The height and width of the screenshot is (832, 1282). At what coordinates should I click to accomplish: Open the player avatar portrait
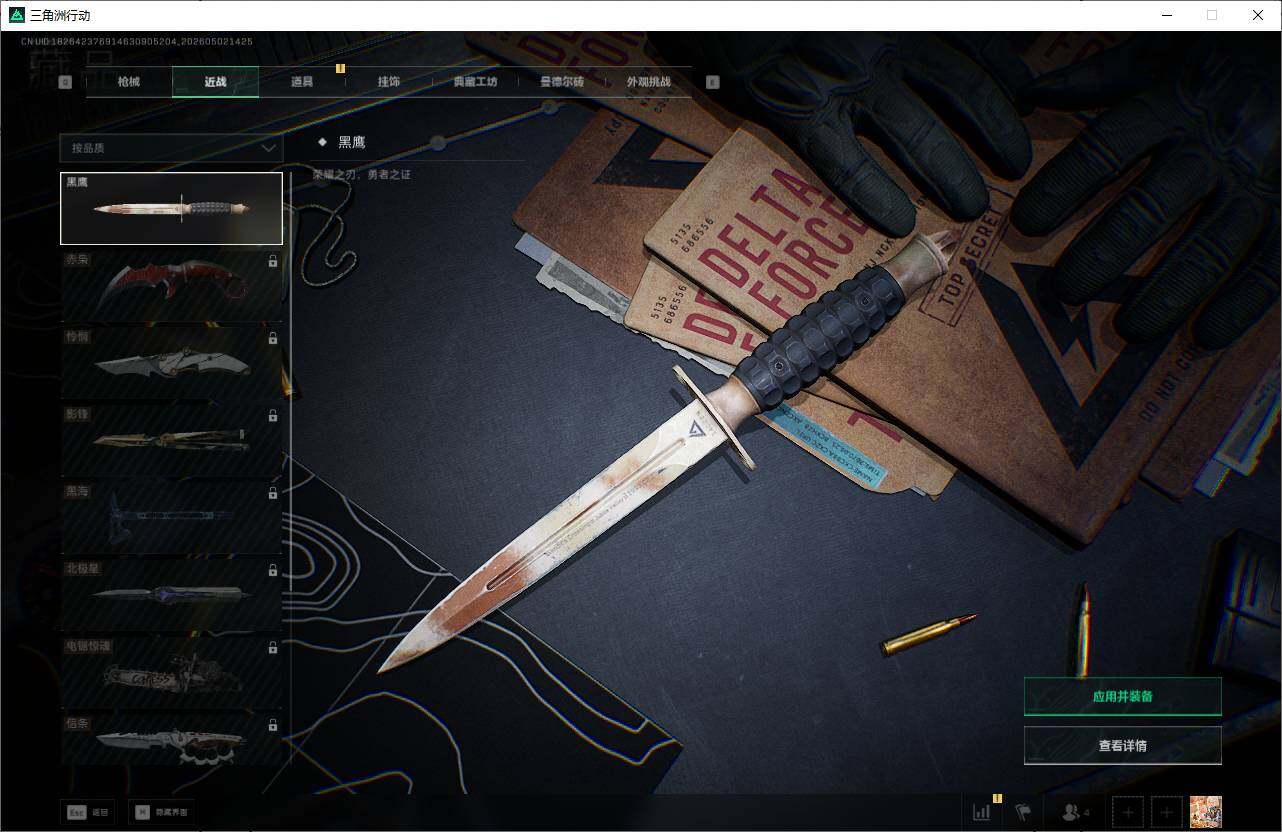coord(1206,812)
